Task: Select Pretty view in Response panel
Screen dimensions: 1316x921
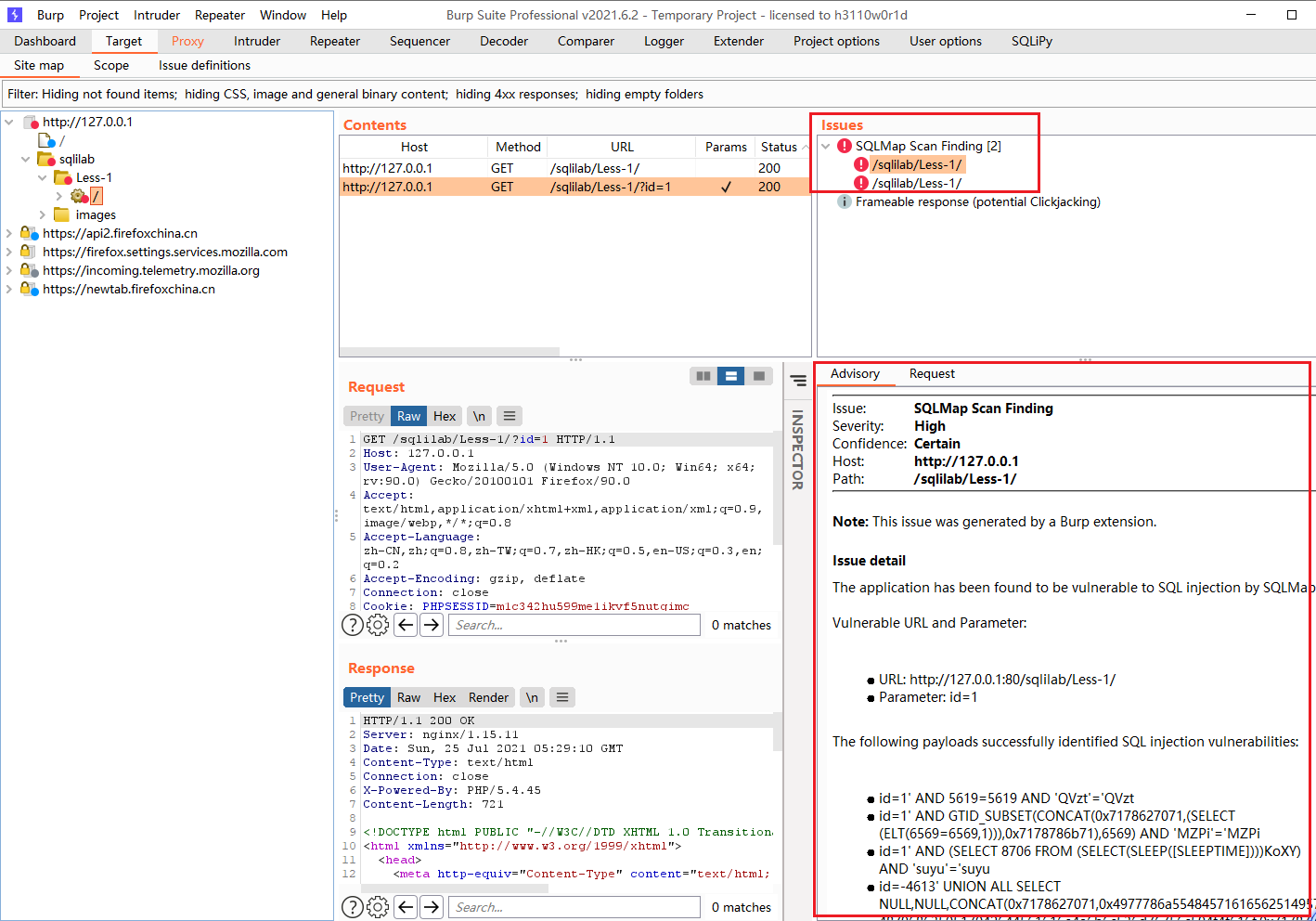Action: pos(367,697)
